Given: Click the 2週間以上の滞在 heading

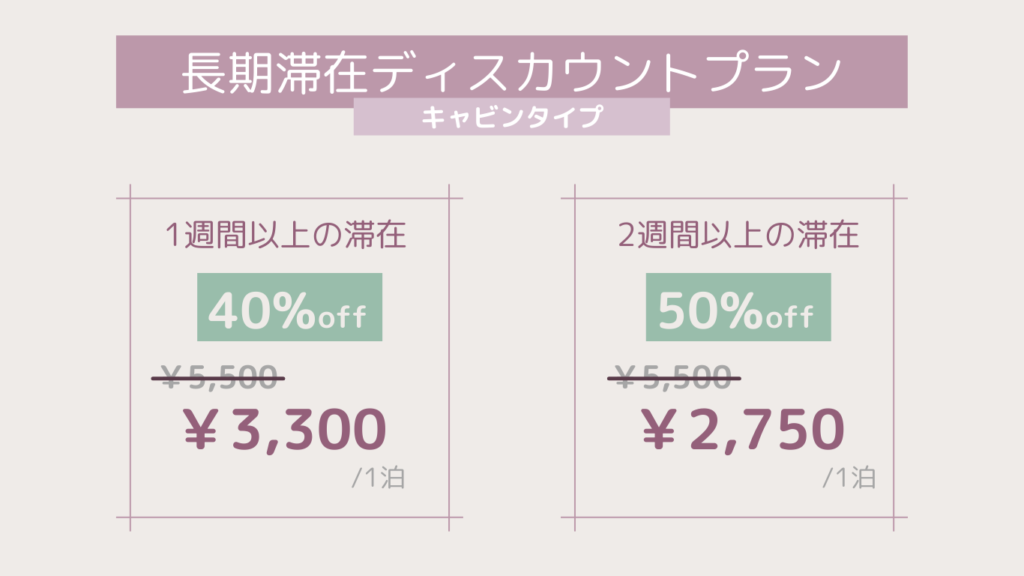Looking at the screenshot, I should click(738, 234).
